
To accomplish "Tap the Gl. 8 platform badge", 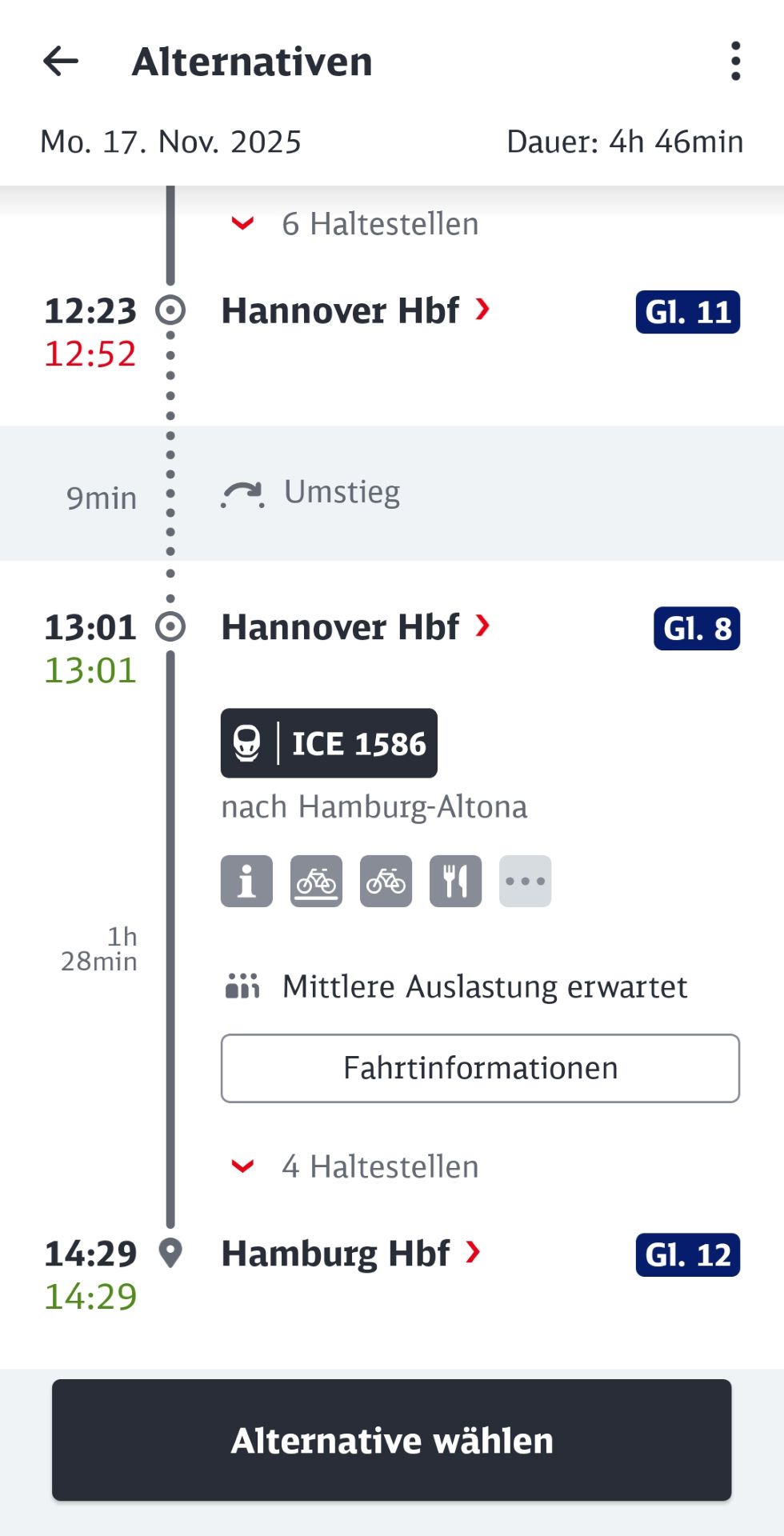I will click(696, 629).
